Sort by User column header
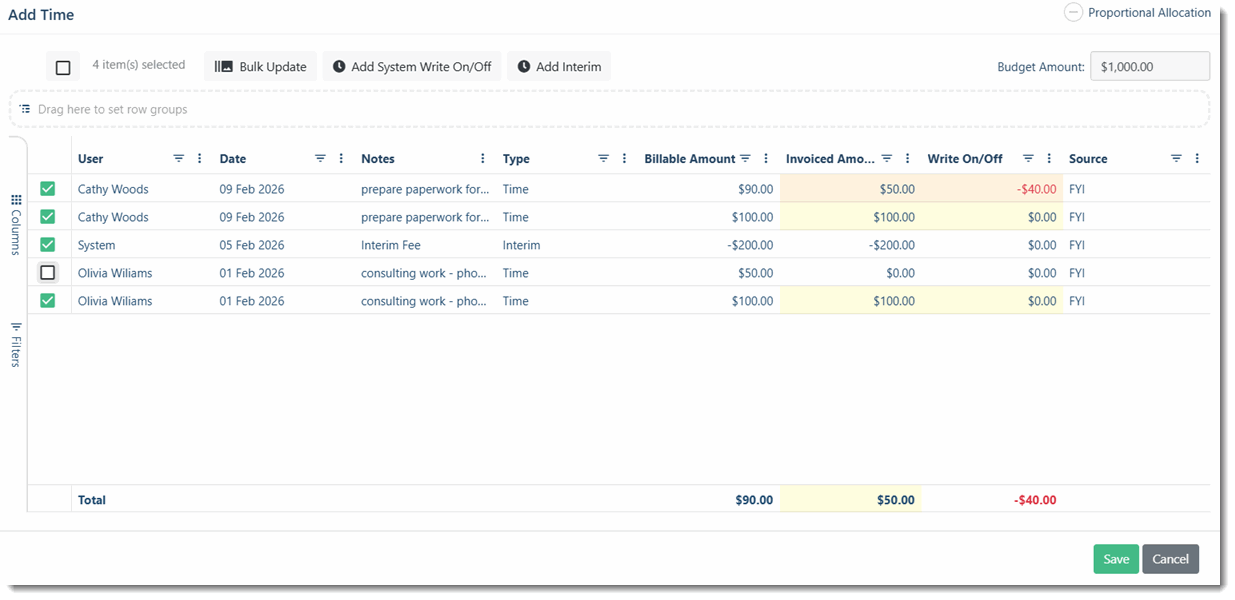The image size is (1235, 600). coord(91,159)
